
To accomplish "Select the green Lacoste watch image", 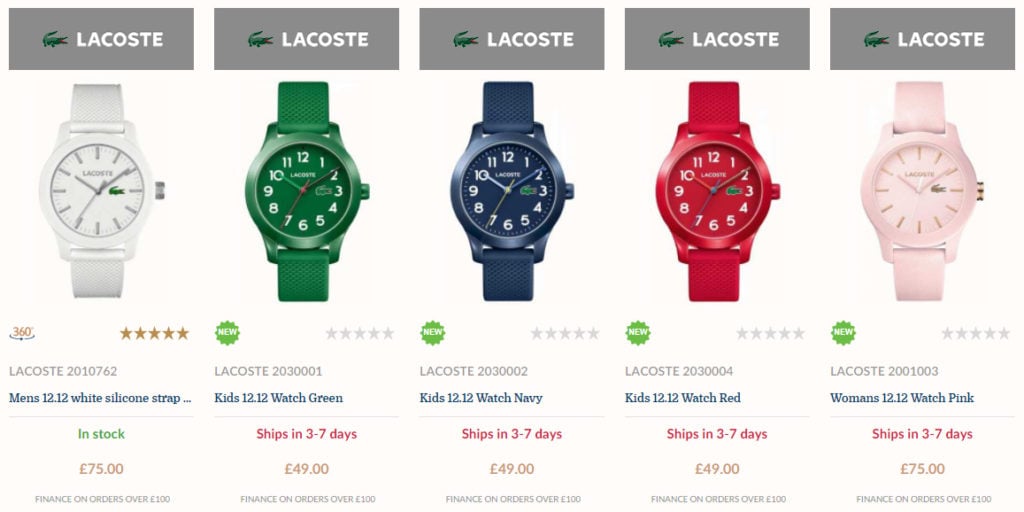I will 307,191.
